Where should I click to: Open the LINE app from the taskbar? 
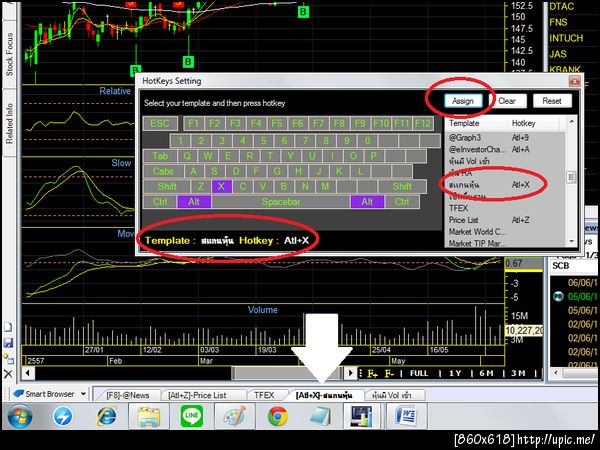click(192, 417)
